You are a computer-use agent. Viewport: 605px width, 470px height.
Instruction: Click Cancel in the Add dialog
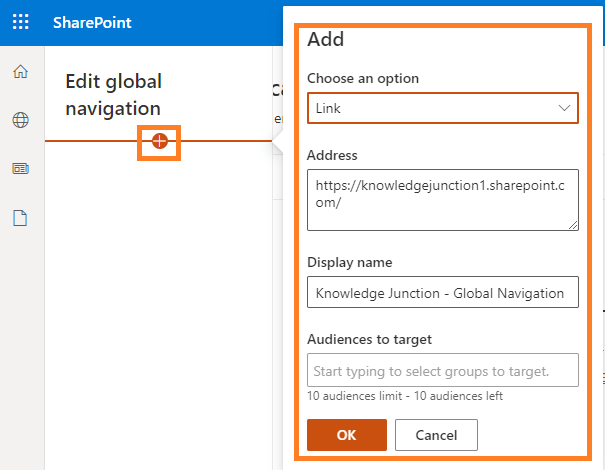click(436, 435)
